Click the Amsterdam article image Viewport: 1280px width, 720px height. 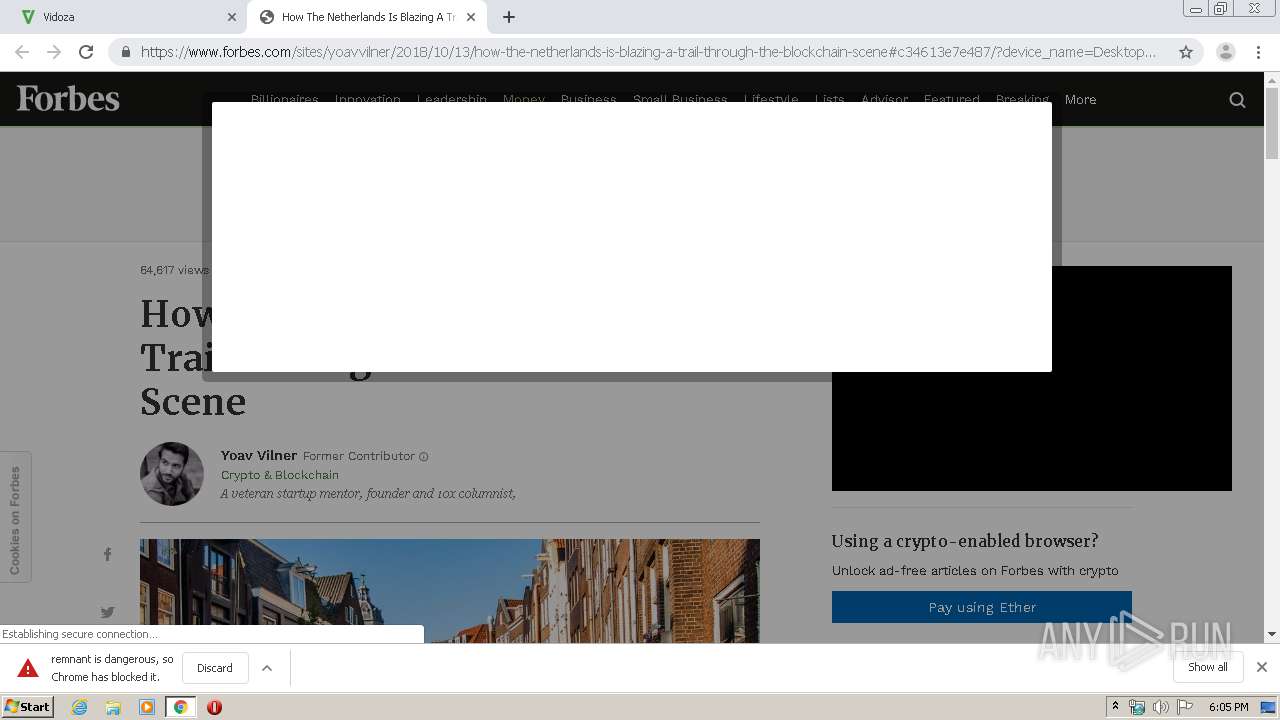click(450, 591)
